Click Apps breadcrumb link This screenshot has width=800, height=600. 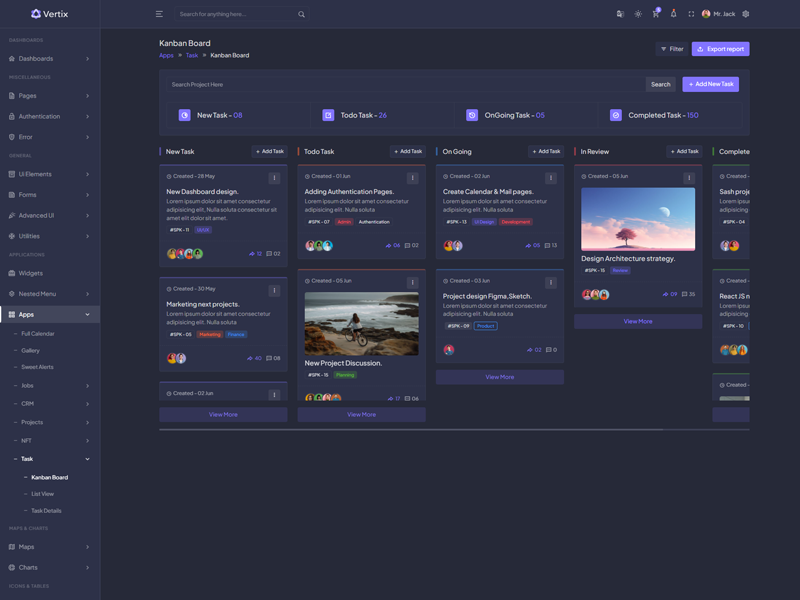(166, 56)
